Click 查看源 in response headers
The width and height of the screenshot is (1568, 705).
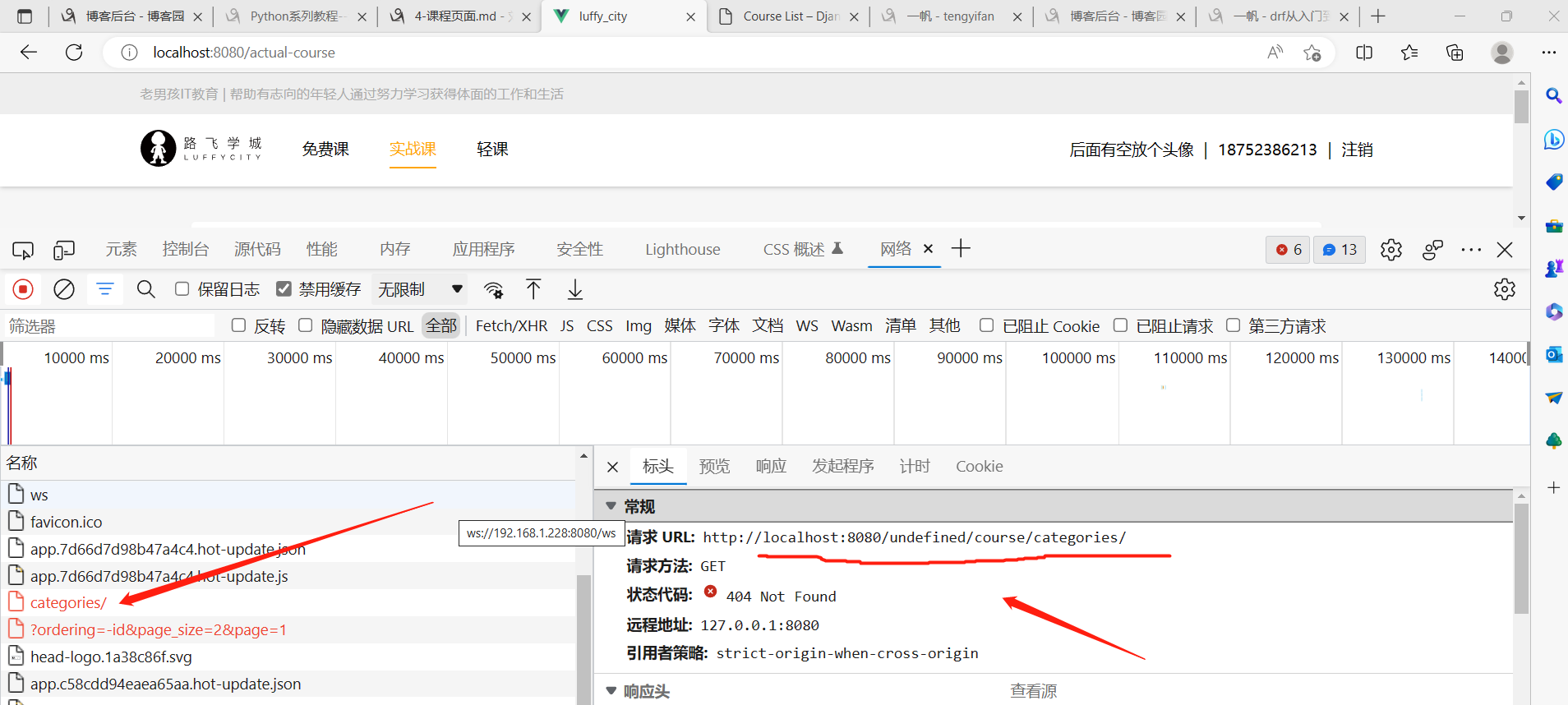click(1033, 691)
